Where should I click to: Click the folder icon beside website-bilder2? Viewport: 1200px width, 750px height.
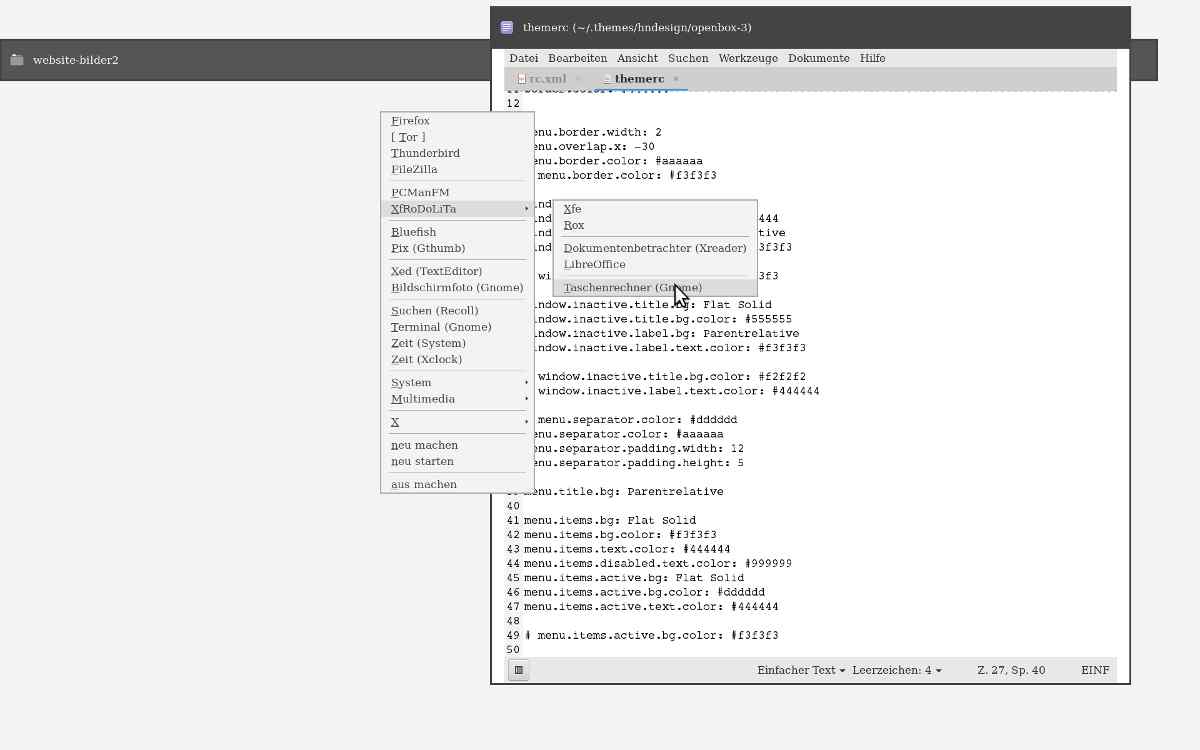pos(17,60)
